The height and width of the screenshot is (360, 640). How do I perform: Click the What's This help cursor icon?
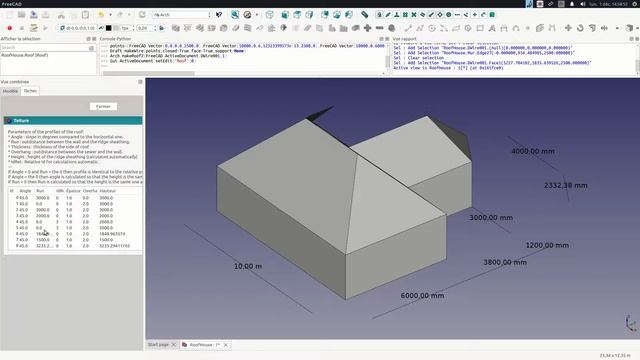click(219, 15)
